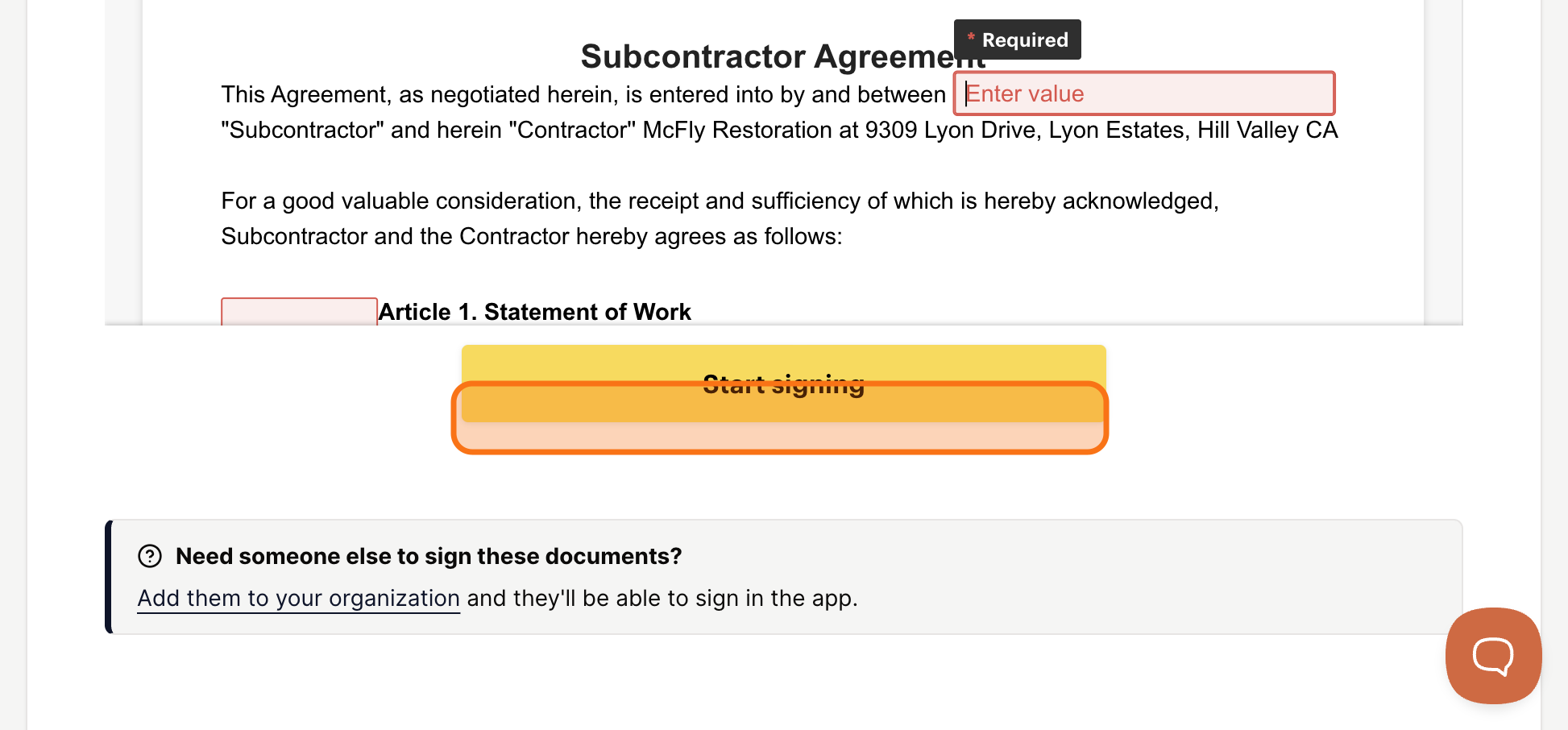
Task: Click "Subcontractor and the Contractor hereby agrees" line
Action: pyautogui.click(x=532, y=236)
